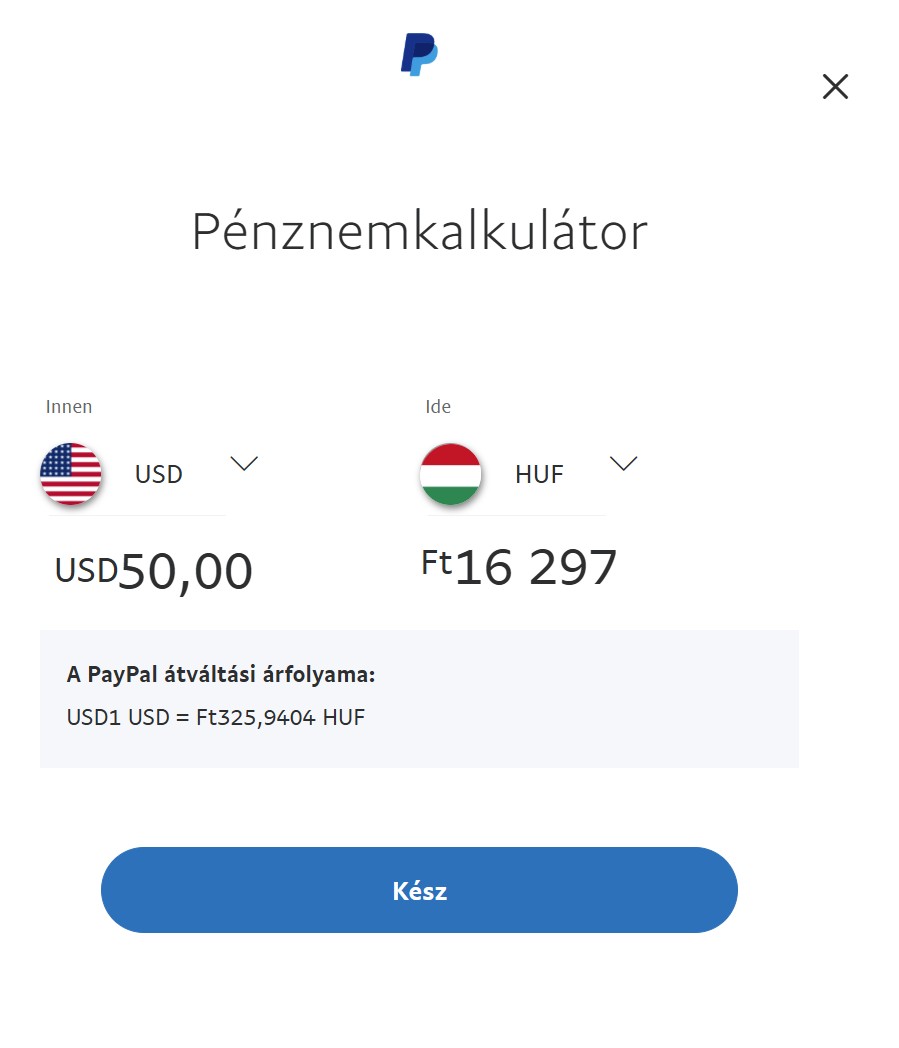
Task: Focus the 16 297 converted amount field
Action: coord(535,567)
